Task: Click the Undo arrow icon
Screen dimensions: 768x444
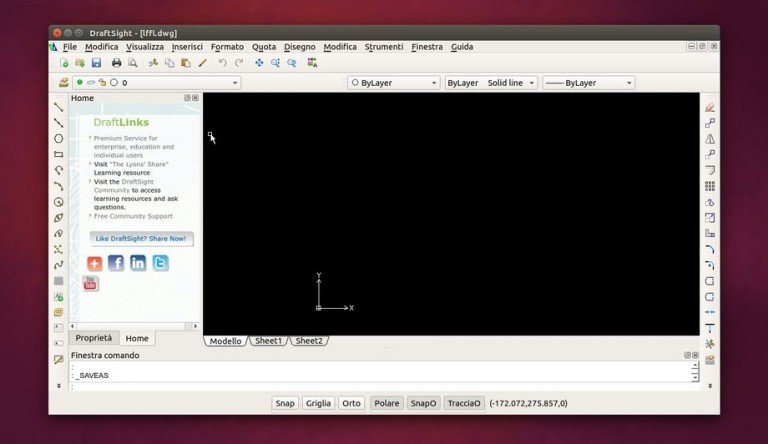Action: pos(222,63)
